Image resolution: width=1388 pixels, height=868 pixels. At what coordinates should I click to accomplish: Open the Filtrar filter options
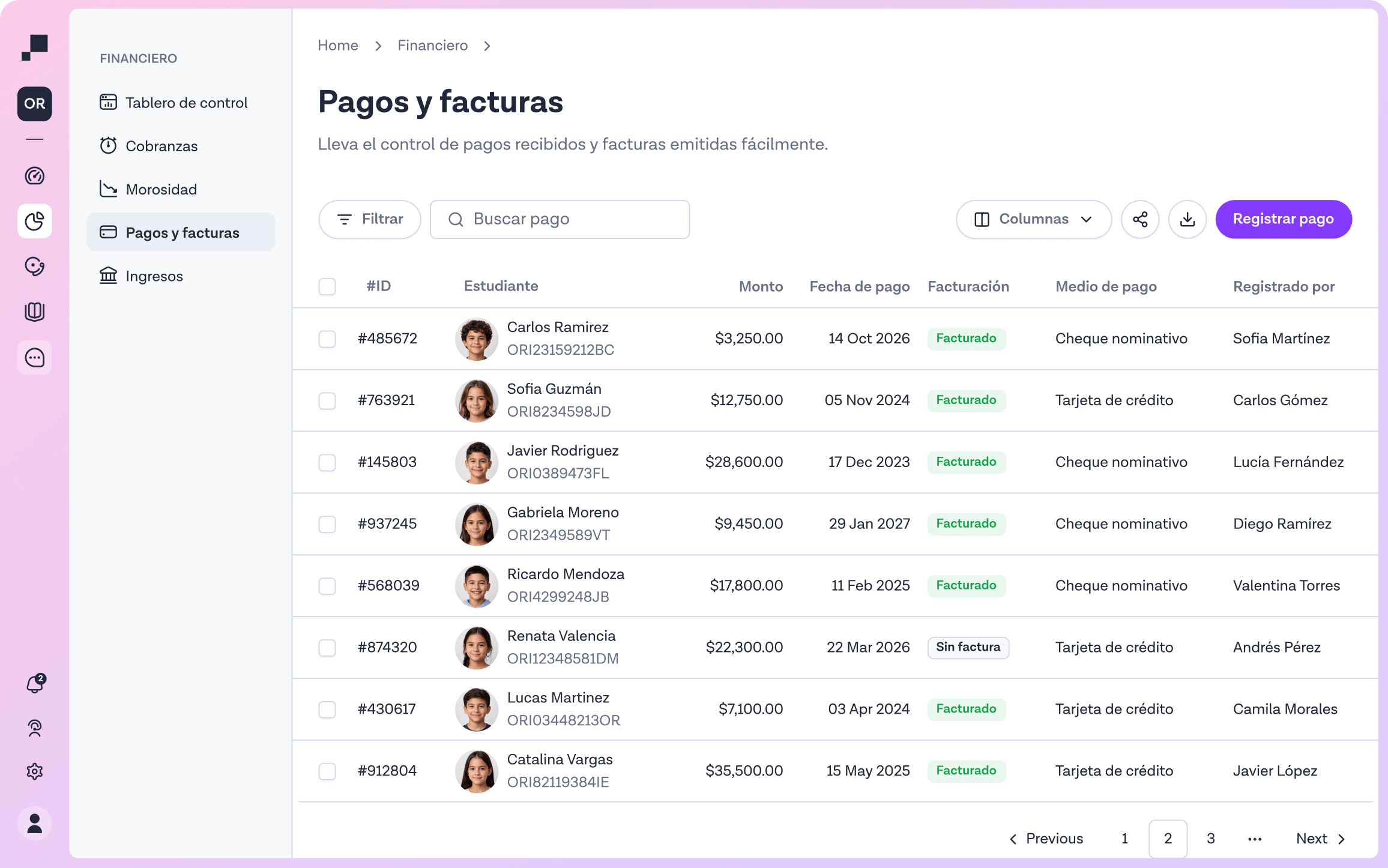[370, 219]
